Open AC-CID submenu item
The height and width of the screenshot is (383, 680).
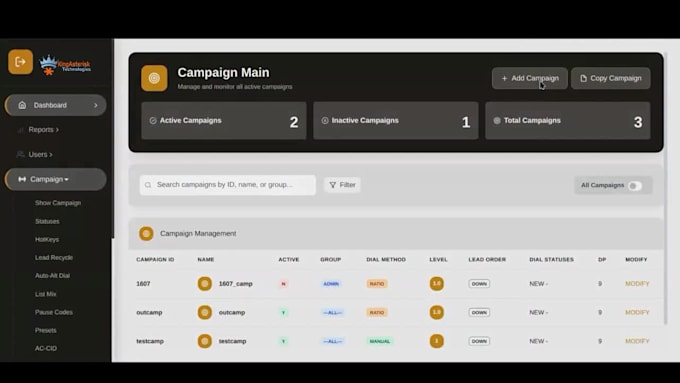(46, 348)
